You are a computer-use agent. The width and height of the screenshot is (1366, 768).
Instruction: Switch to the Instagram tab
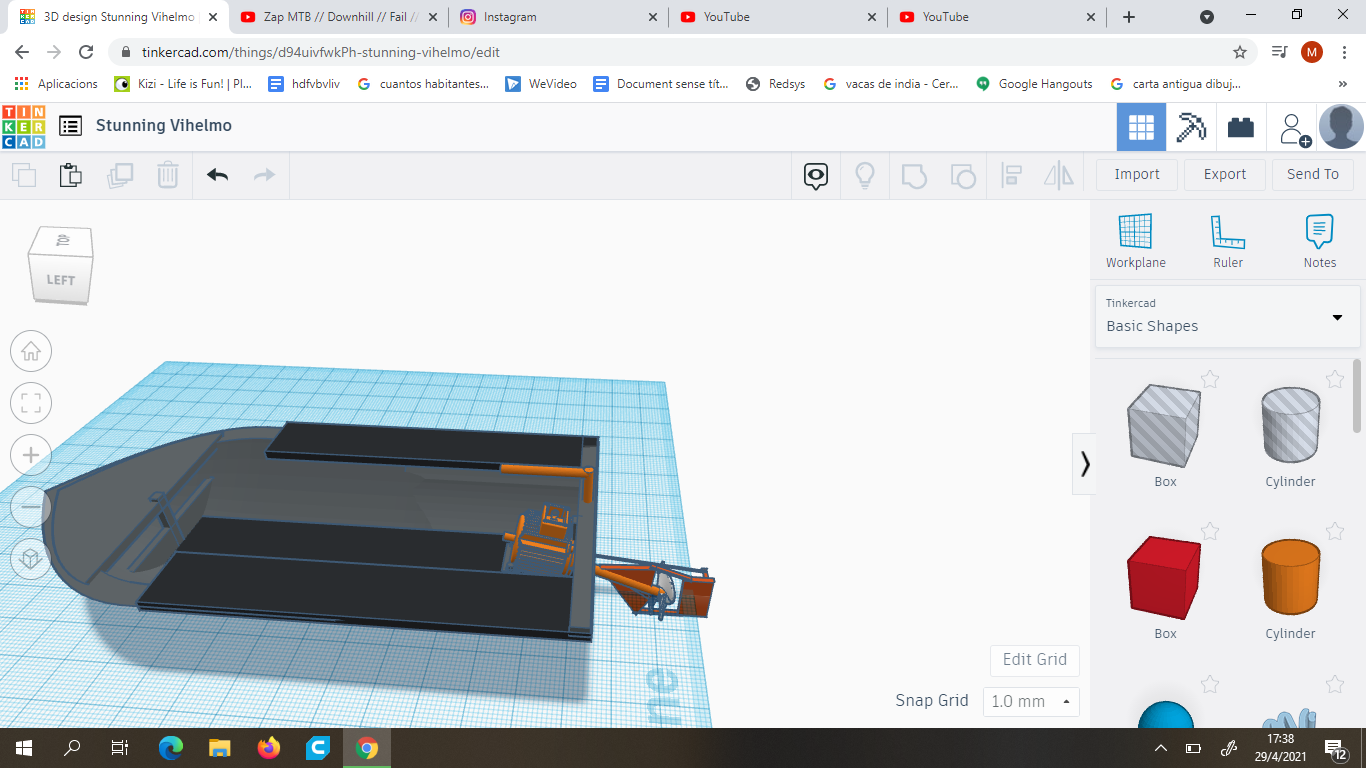pyautogui.click(x=558, y=17)
